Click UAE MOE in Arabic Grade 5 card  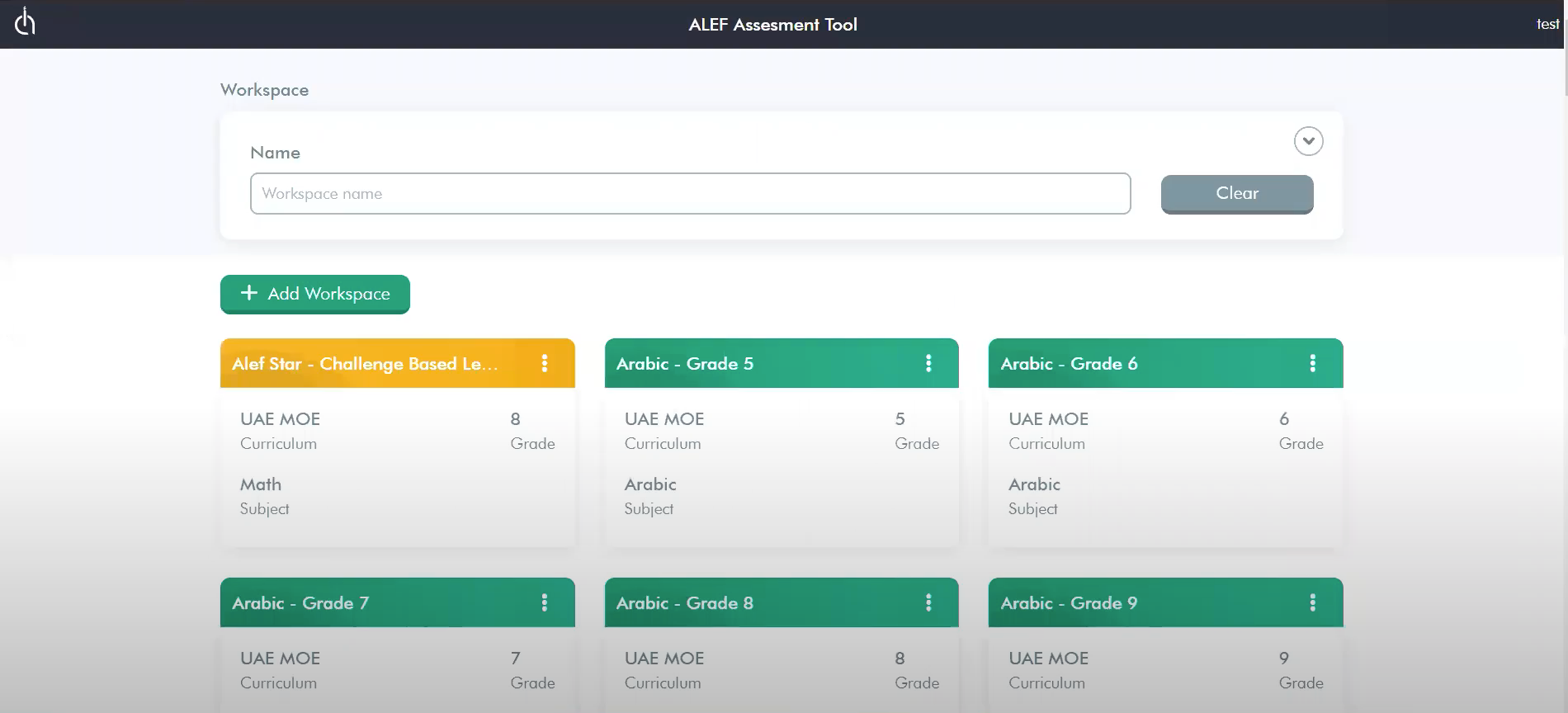point(664,419)
